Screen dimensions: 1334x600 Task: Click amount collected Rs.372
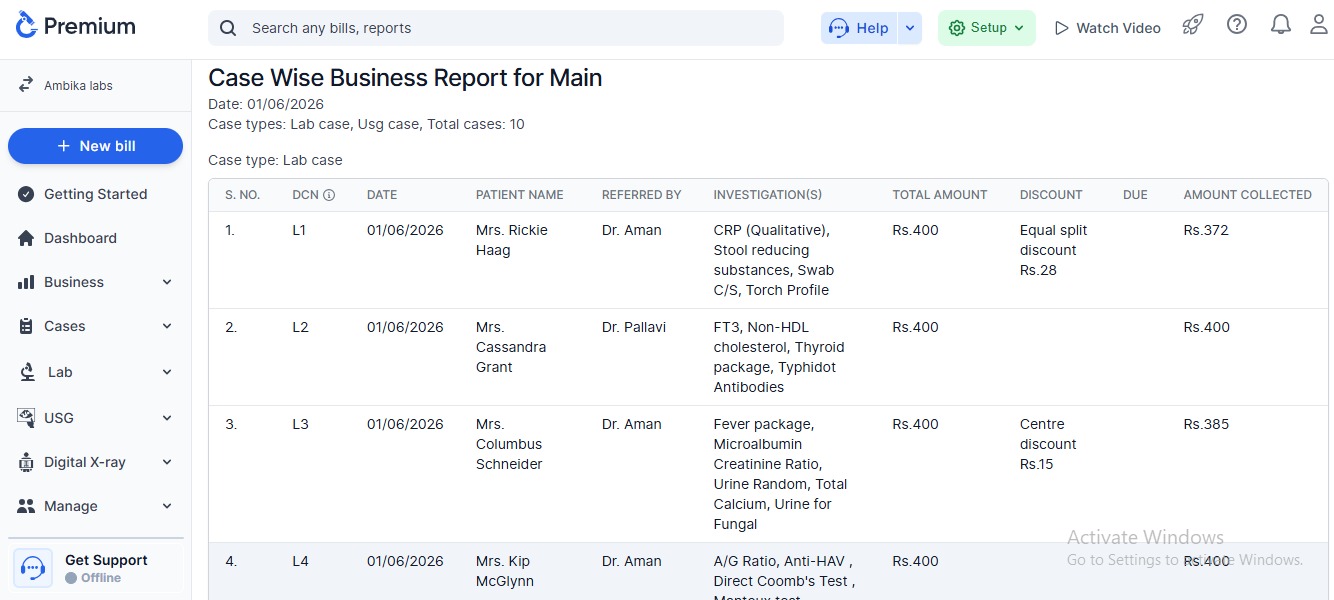coord(1206,230)
